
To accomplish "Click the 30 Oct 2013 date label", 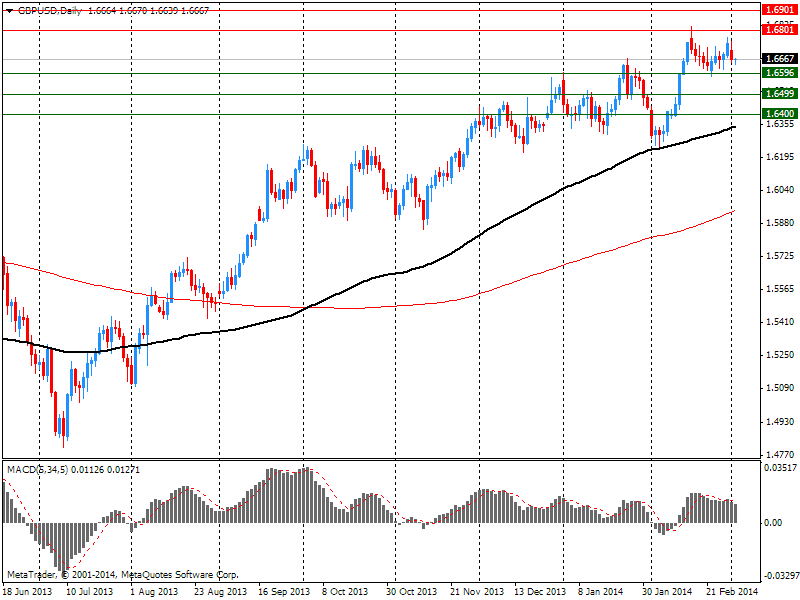I will click(x=408, y=592).
